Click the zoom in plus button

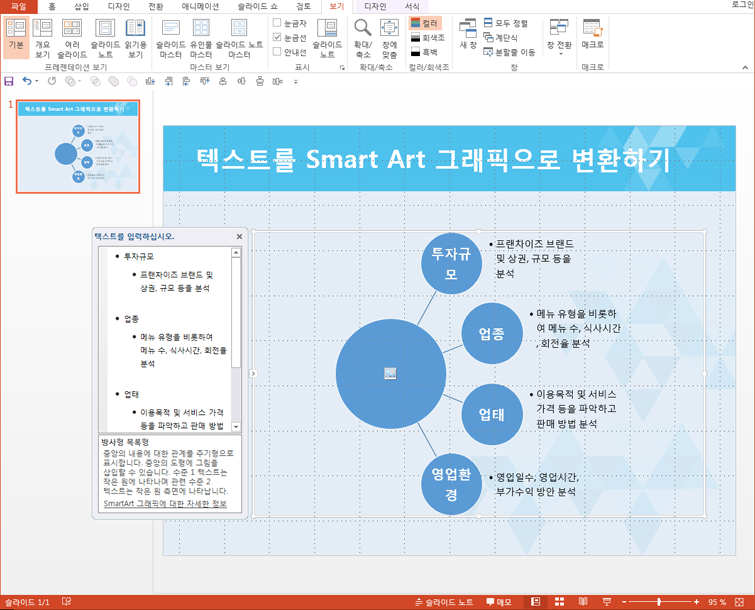(696, 602)
